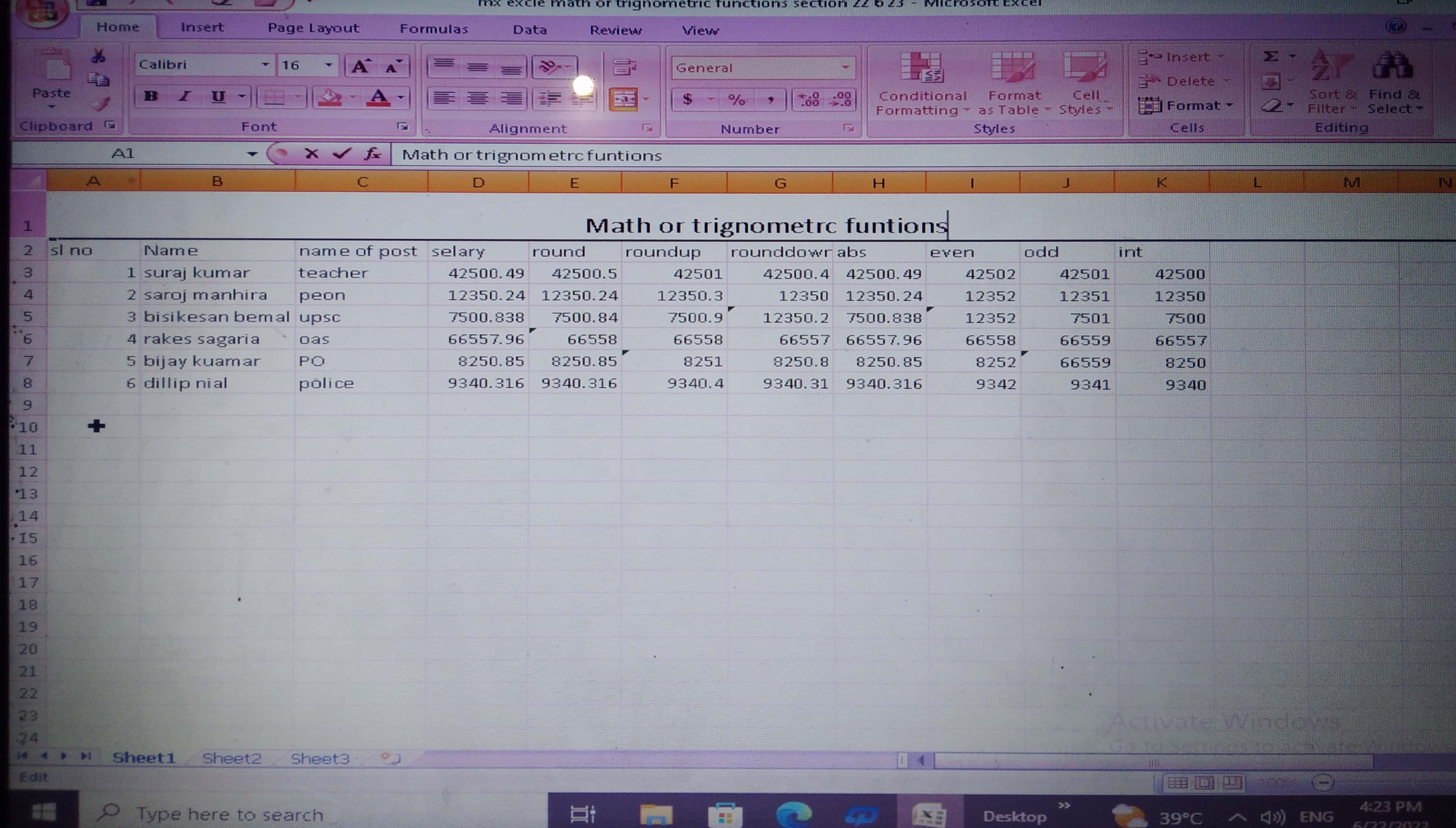The image size is (1456, 828).
Task: Click the Merge & Center icon
Action: click(x=624, y=100)
